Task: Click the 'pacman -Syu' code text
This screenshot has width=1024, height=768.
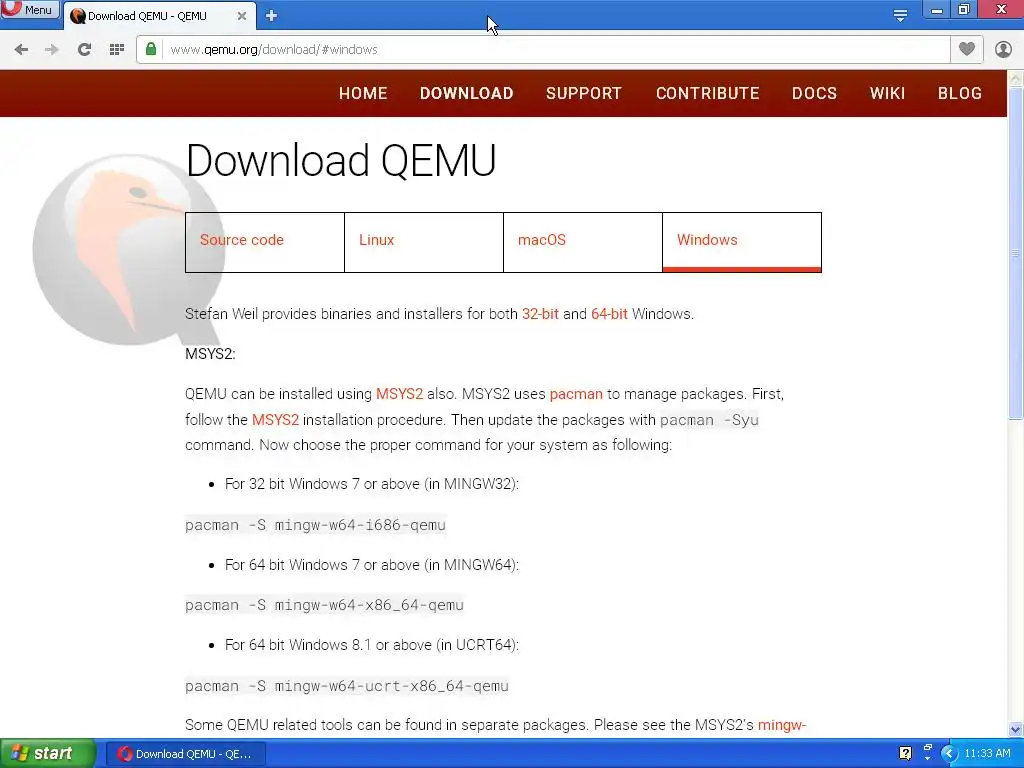Action: (709, 420)
